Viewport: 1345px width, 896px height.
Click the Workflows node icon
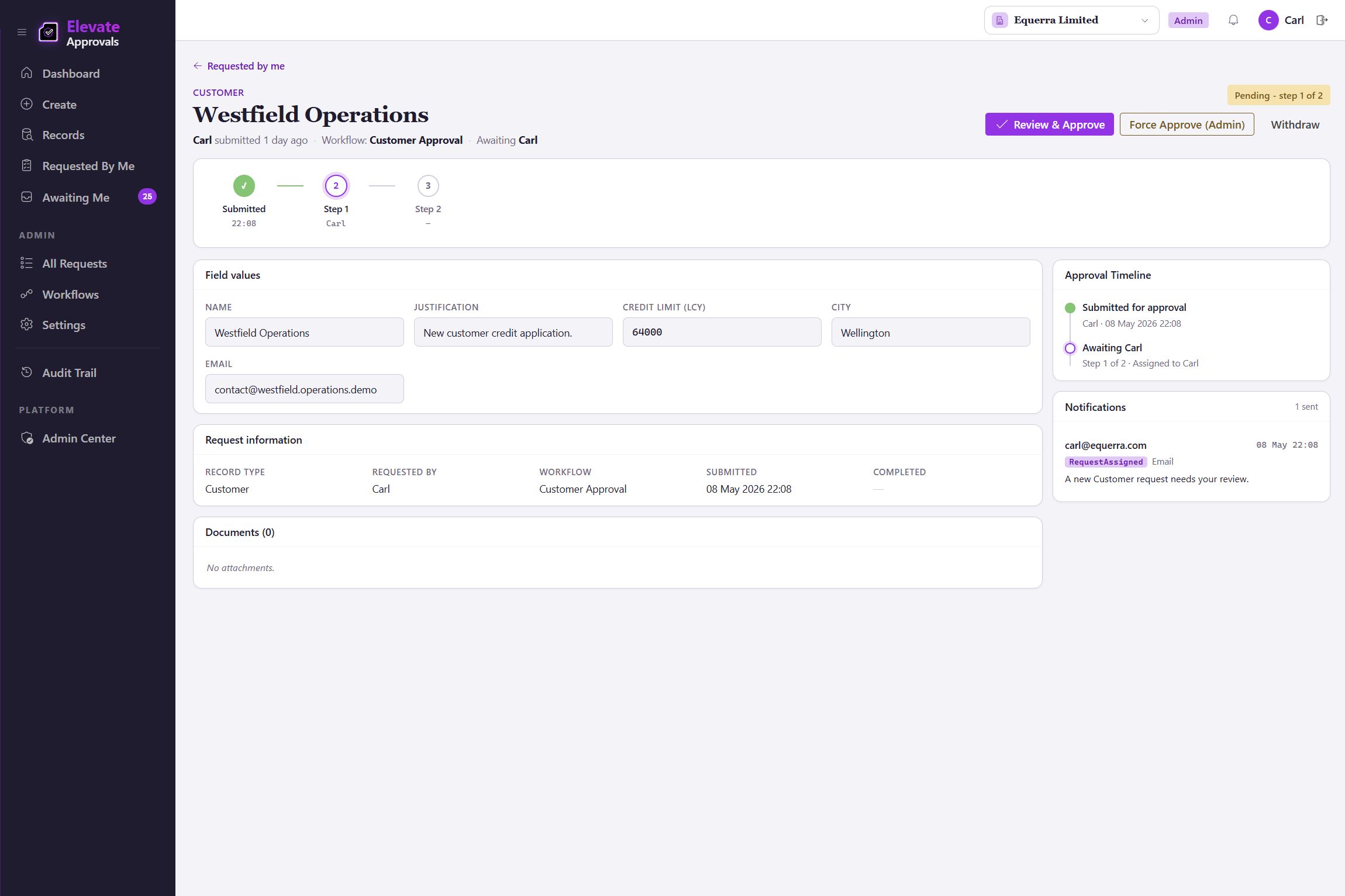[27, 294]
